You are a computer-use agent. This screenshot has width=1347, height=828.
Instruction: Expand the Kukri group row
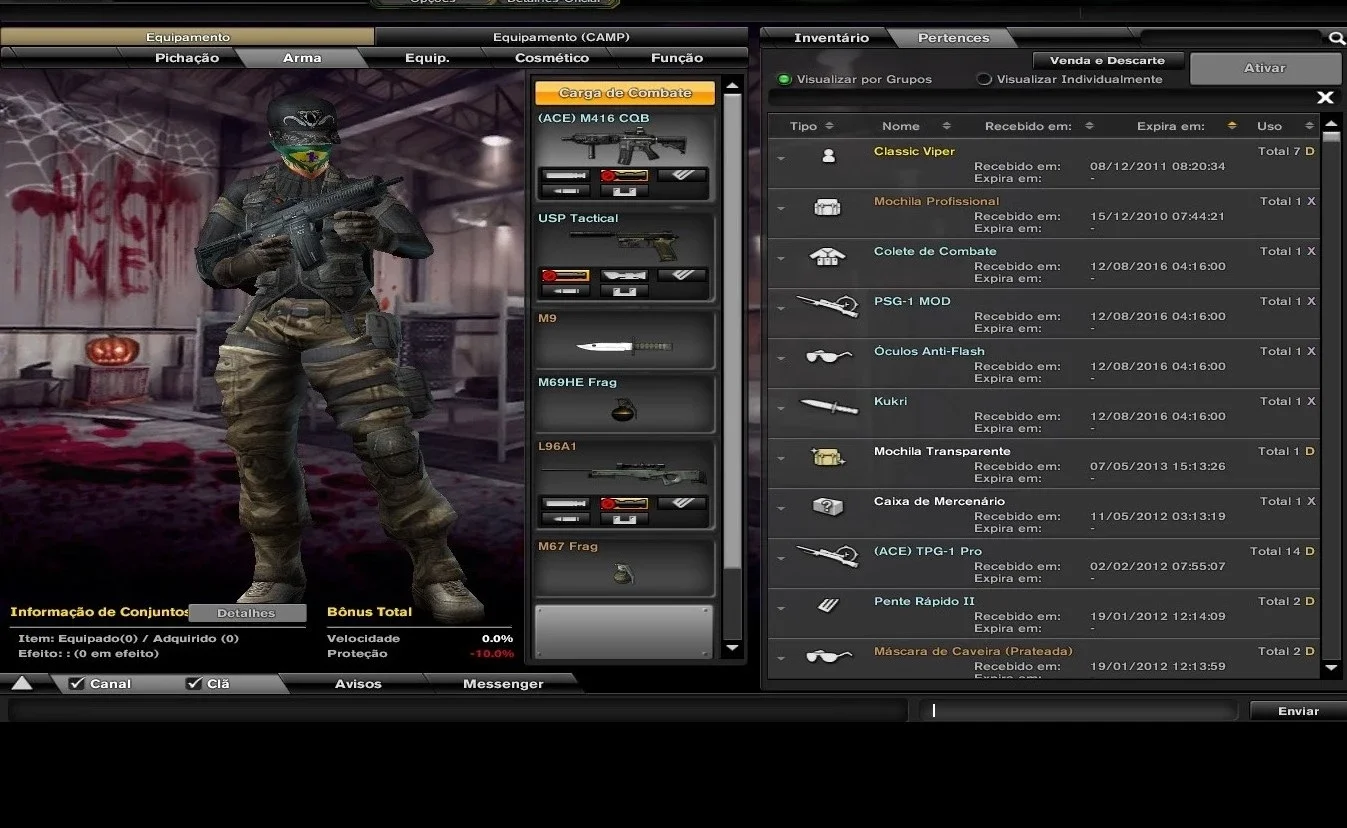coord(781,408)
